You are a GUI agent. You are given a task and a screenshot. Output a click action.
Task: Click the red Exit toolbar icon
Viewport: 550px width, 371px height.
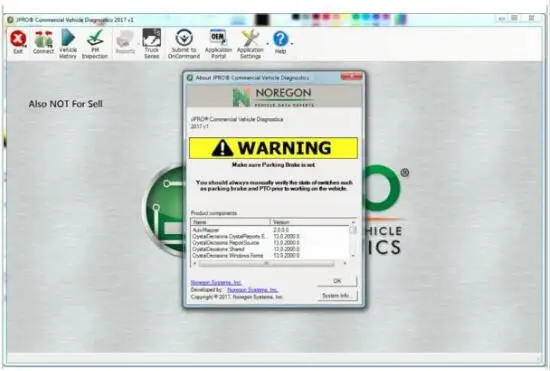[x=18, y=39]
